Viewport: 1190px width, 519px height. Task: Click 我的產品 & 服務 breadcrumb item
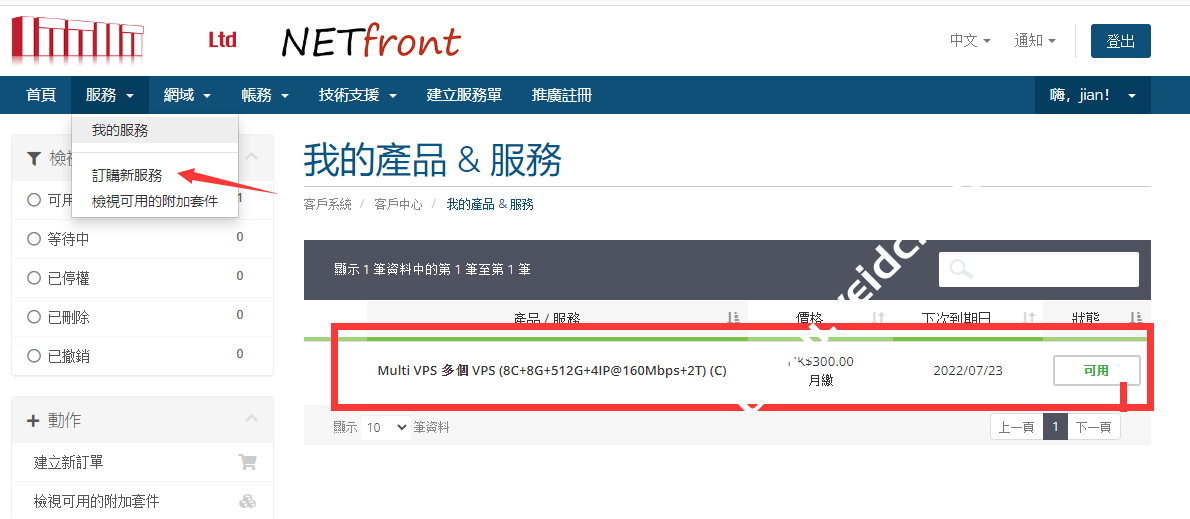[490, 205]
